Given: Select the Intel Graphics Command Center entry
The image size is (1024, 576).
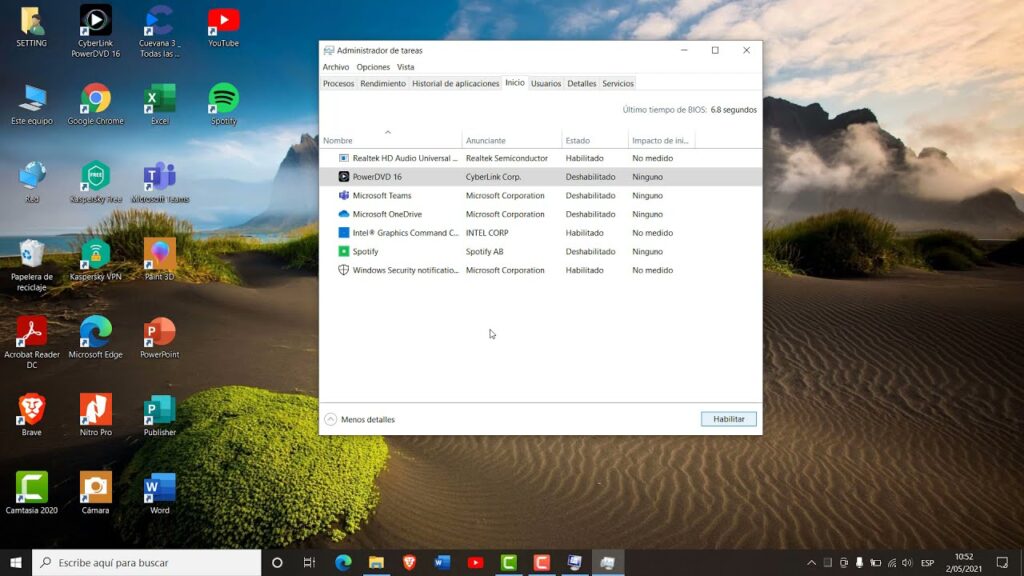Looking at the screenshot, I should click(x=343, y=232).
